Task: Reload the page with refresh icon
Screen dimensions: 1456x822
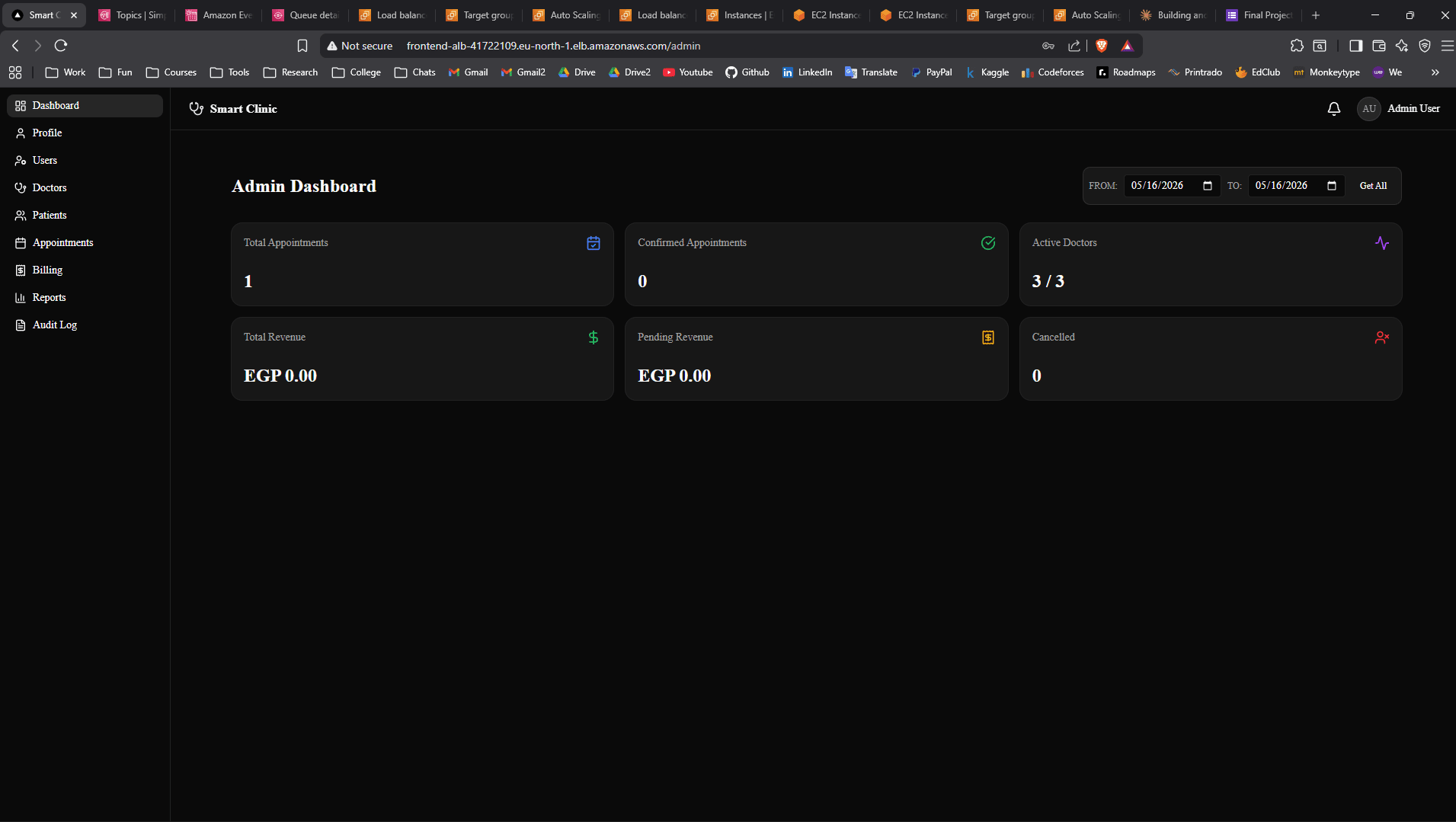Action: pos(61,46)
